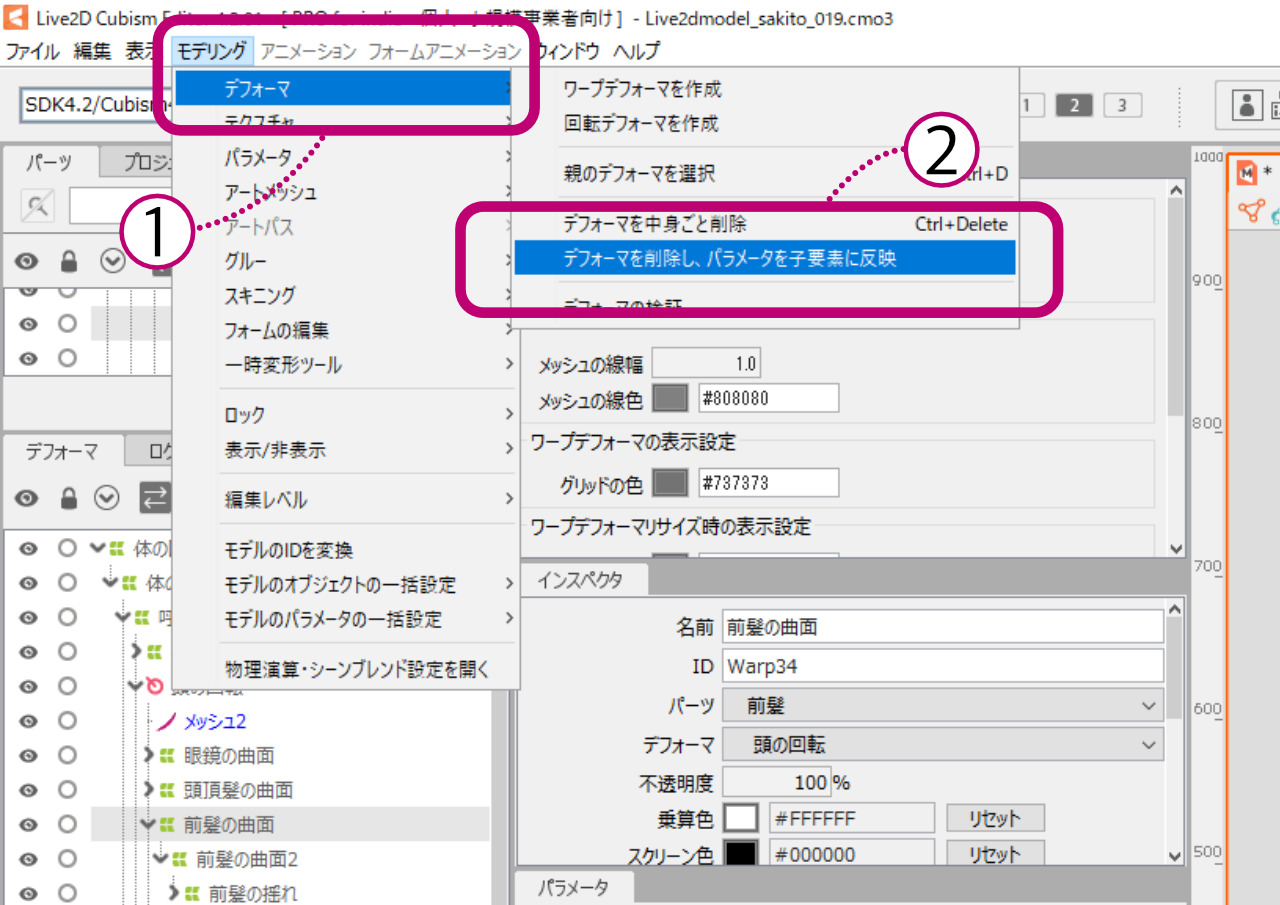Toggle visibility of 眼鏡の曲面
Viewport: 1280px width, 905px height.
pos(27,755)
